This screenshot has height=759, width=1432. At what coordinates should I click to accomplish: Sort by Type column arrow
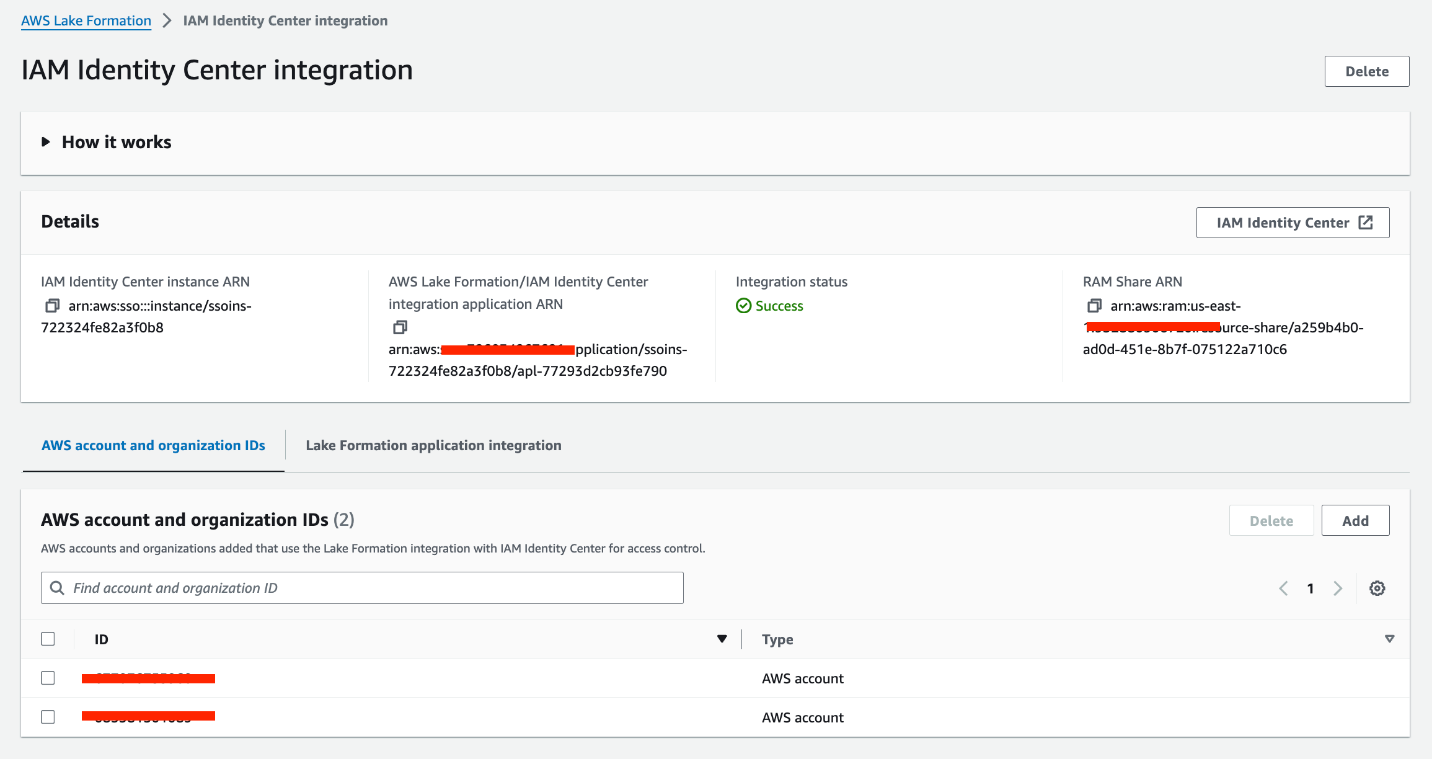pyautogui.click(x=1389, y=639)
